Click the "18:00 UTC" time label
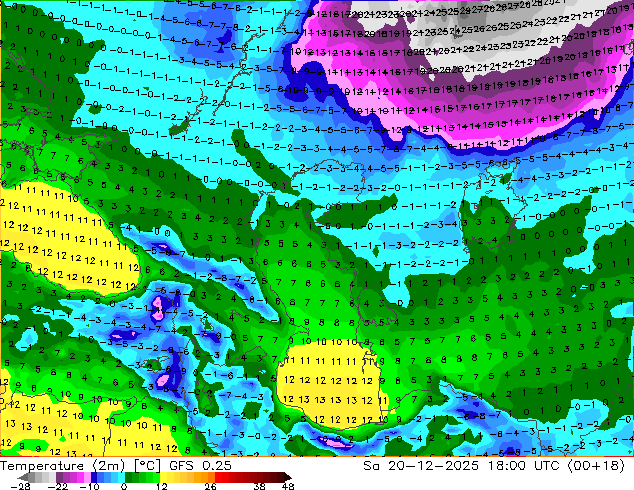The height and width of the screenshot is (490, 634). click(526, 466)
